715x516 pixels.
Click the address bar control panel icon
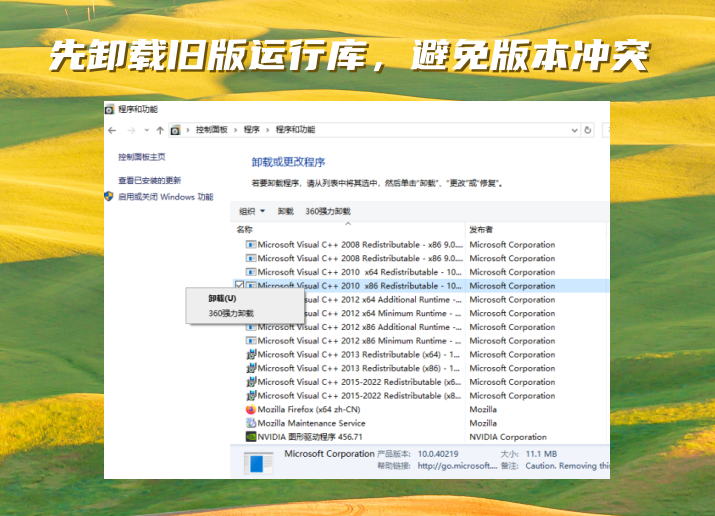click(175, 130)
